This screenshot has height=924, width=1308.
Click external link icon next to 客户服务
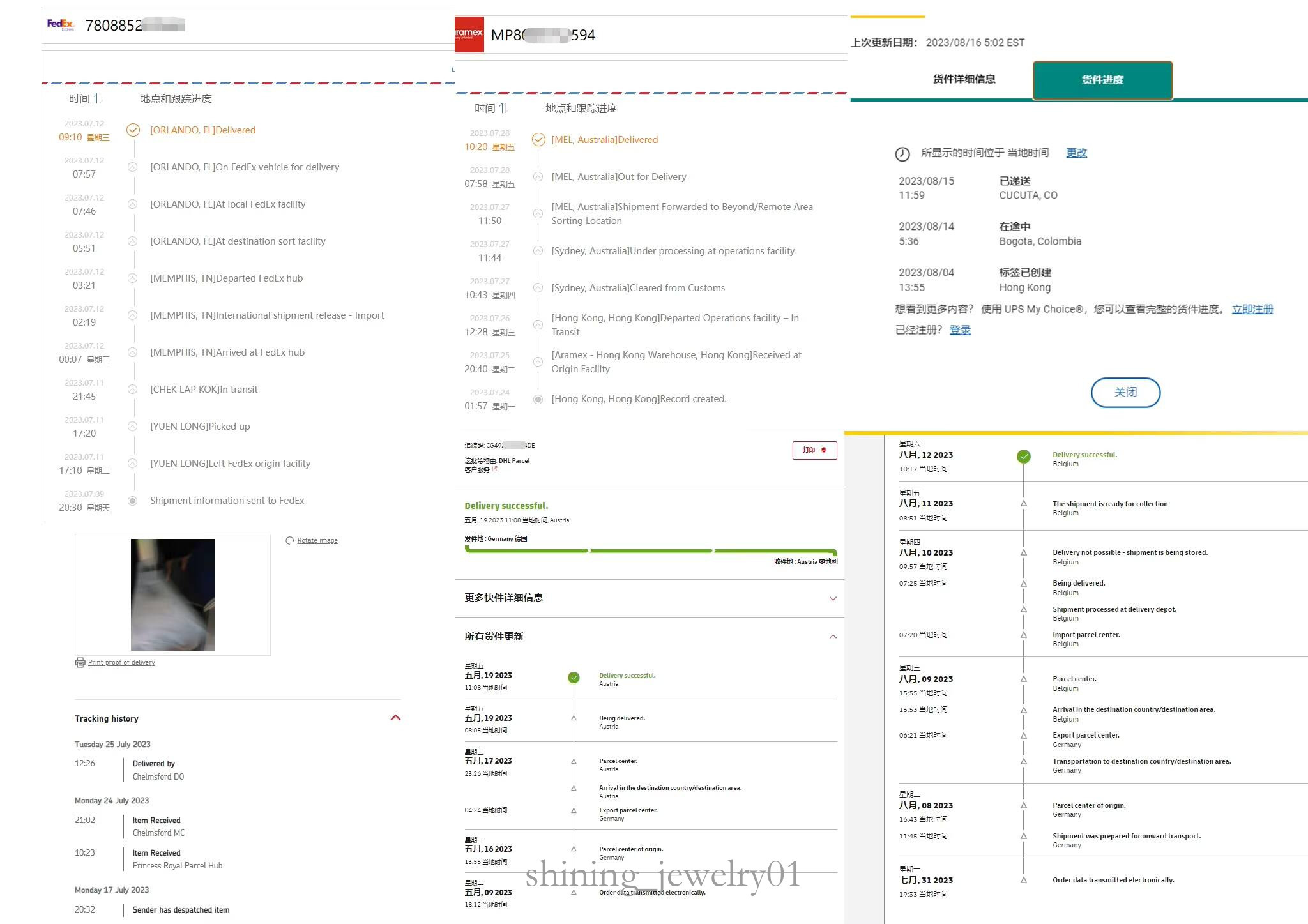point(495,469)
